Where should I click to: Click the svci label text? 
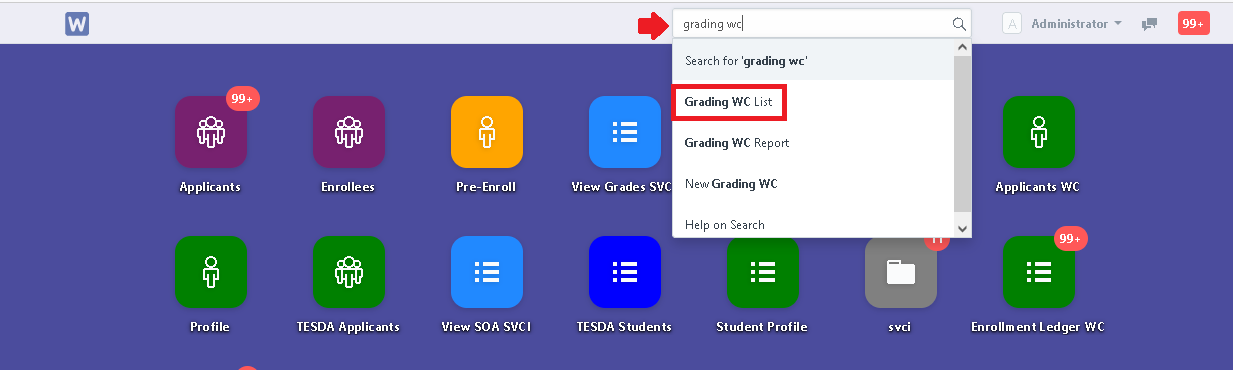pos(900,327)
